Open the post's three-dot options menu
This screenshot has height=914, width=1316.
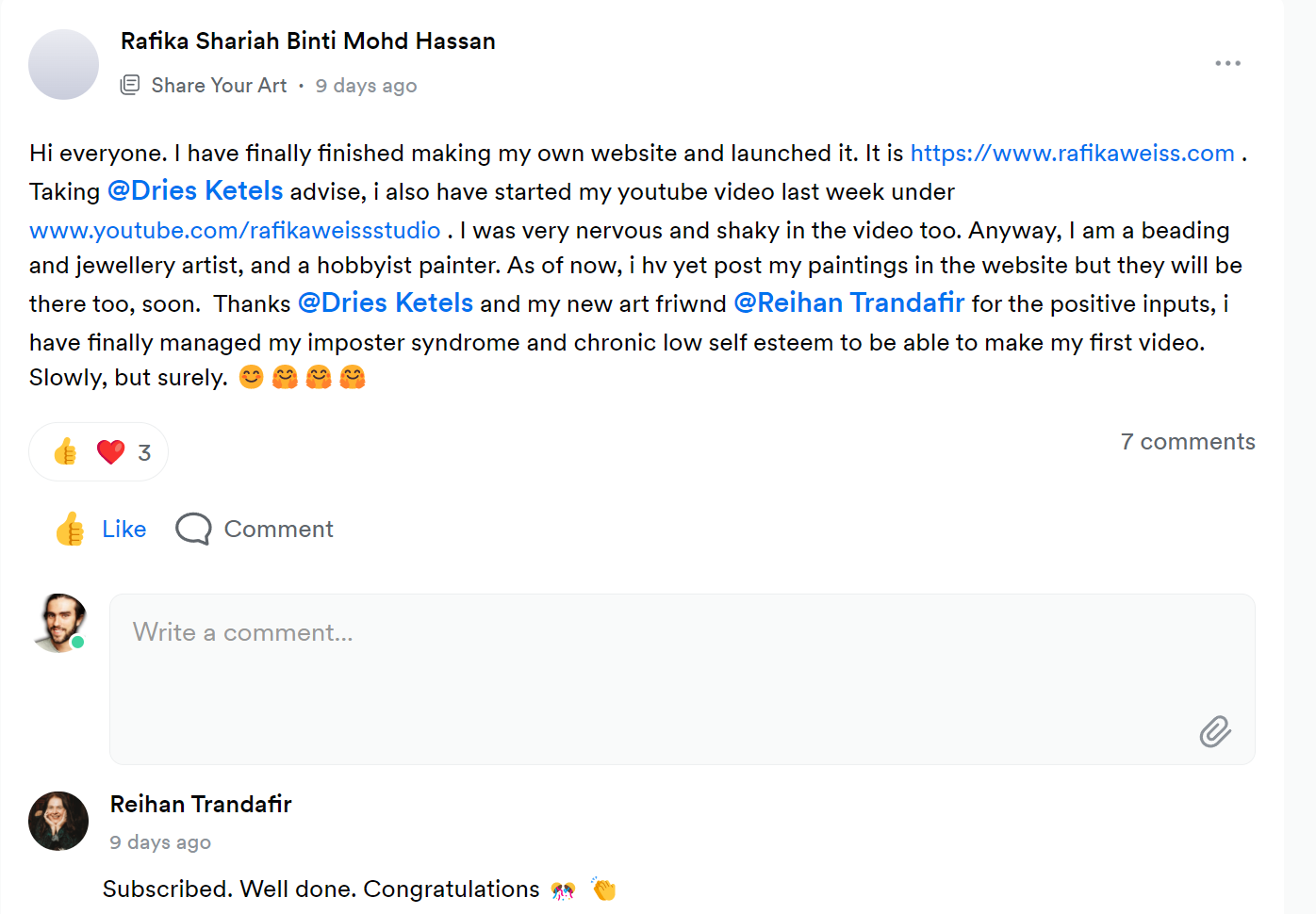[x=1227, y=63]
